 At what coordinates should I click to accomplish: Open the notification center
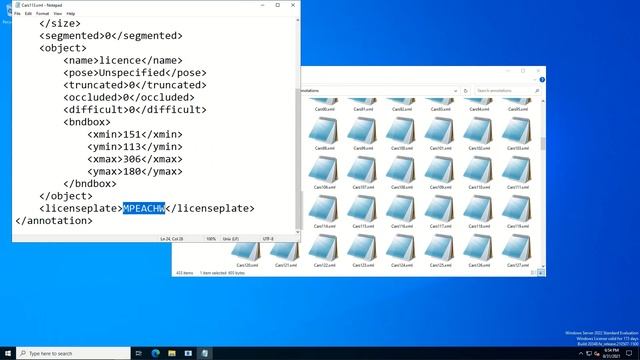629,353
